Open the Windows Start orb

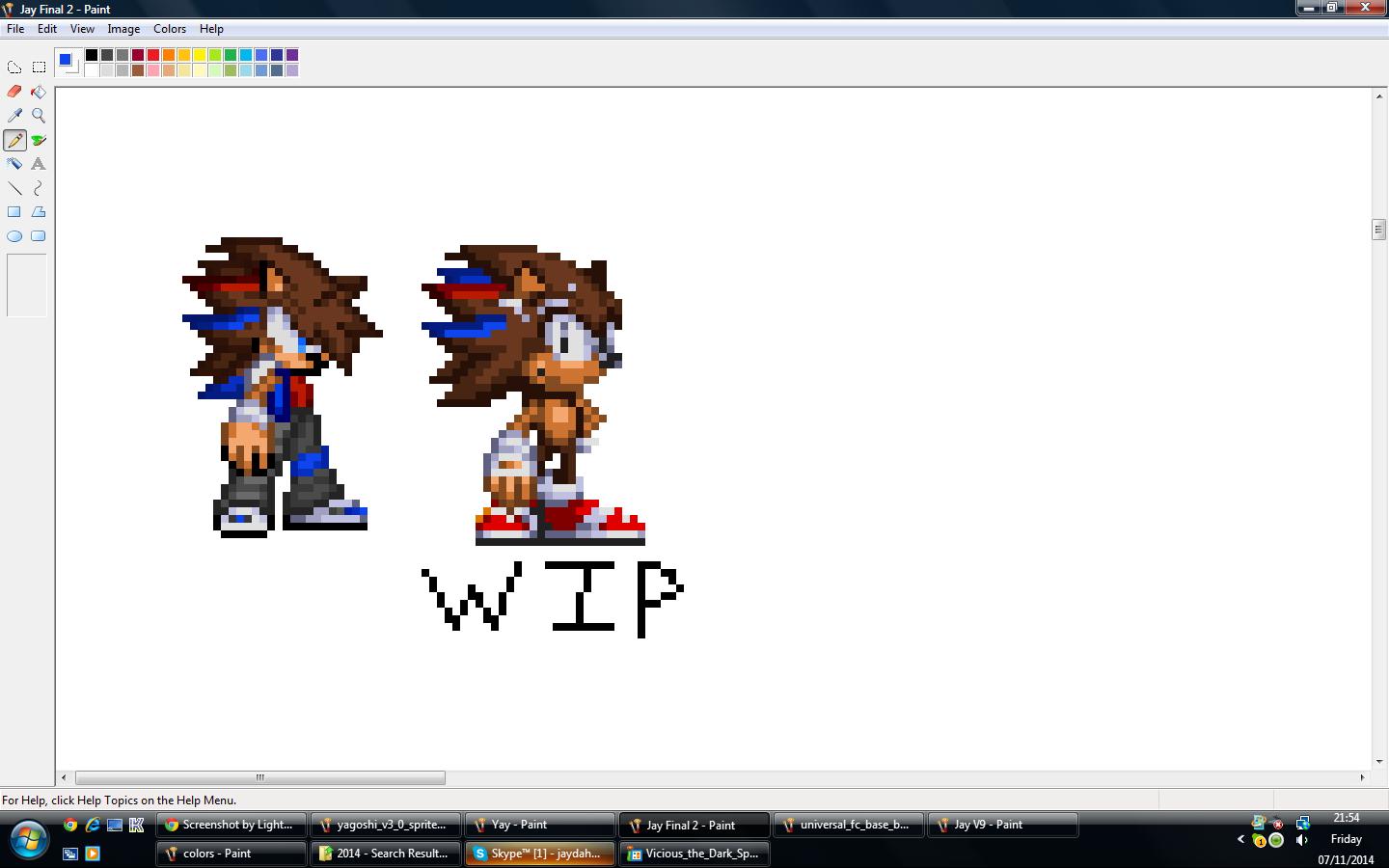tap(27, 839)
